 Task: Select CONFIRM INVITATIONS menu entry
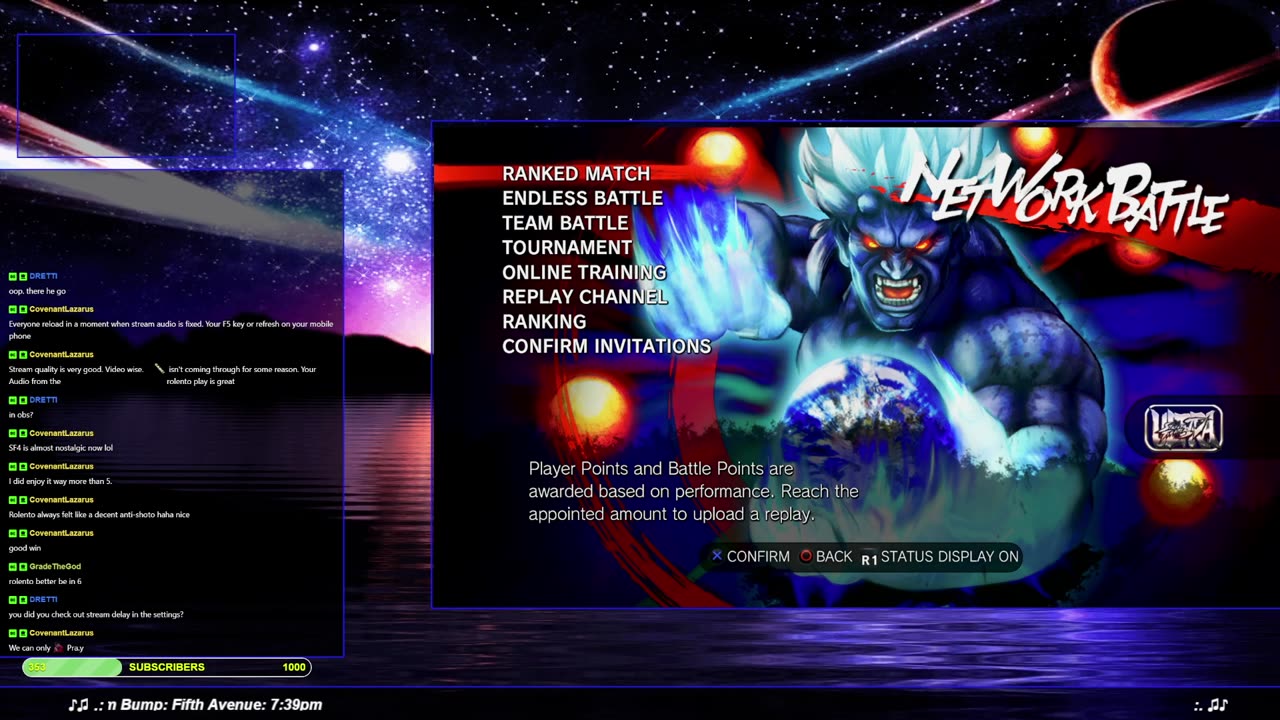pos(607,346)
